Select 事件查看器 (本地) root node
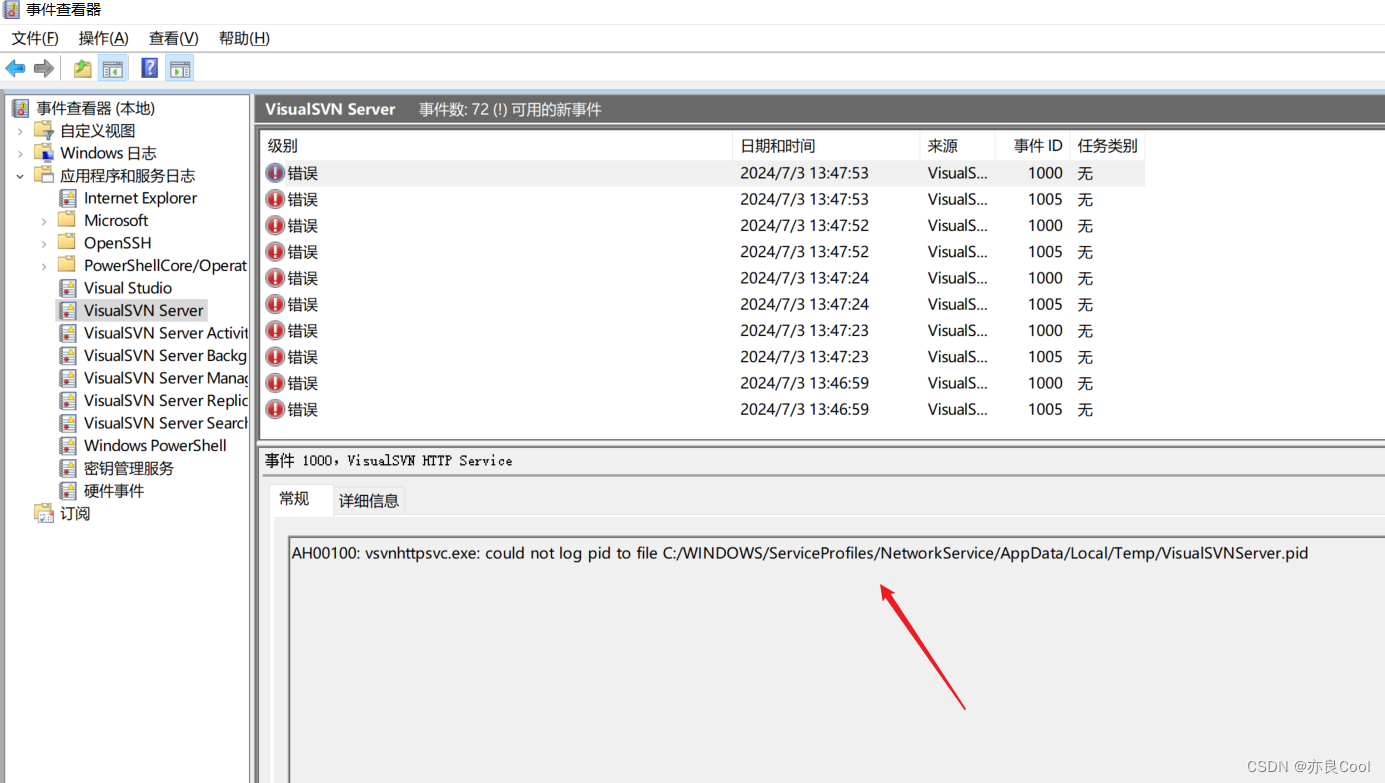Image resolution: width=1385 pixels, height=783 pixels. tap(96, 108)
